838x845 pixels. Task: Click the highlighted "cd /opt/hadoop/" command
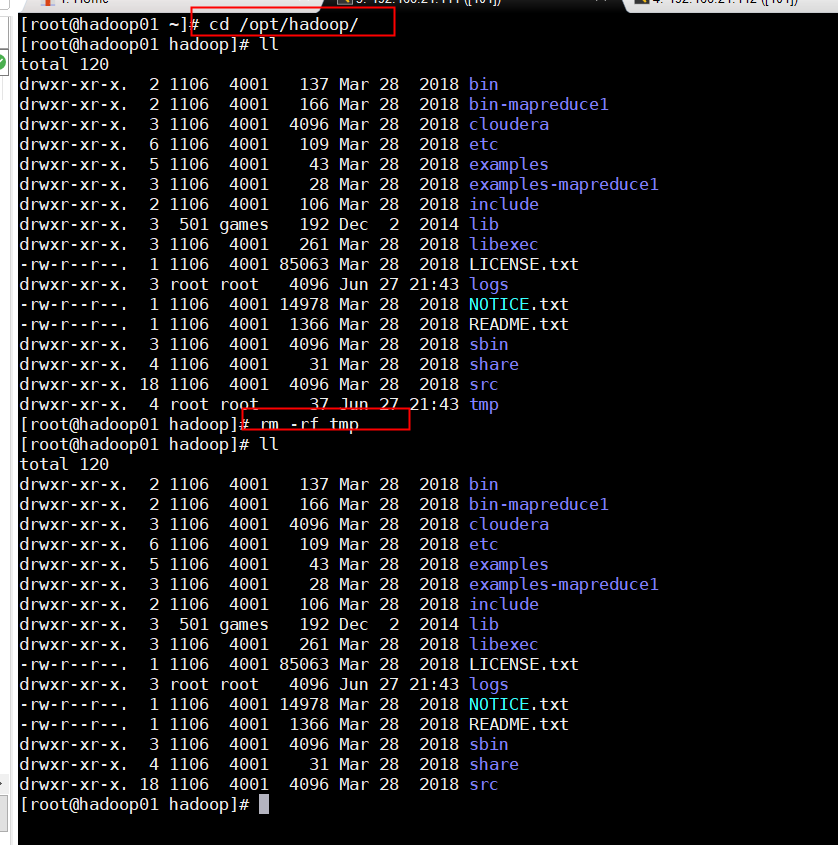[290, 23]
